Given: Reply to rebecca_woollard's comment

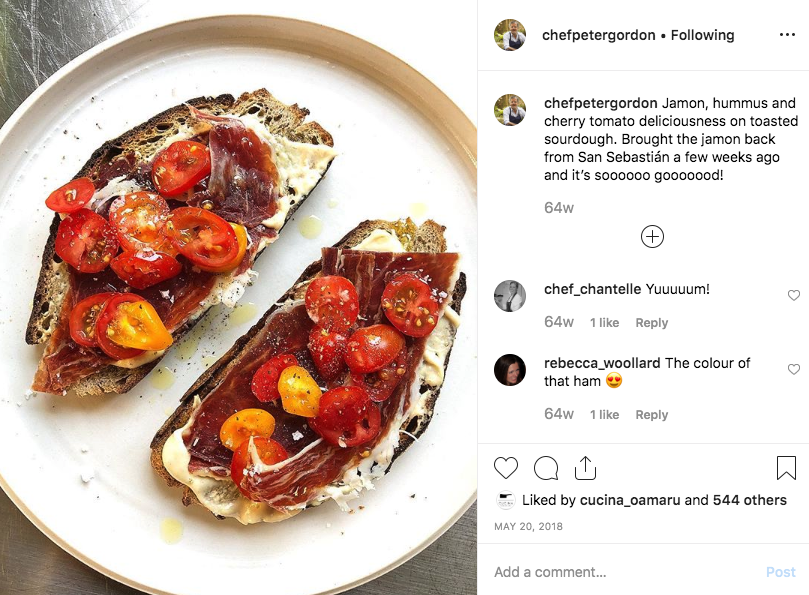Looking at the screenshot, I should pos(652,413).
